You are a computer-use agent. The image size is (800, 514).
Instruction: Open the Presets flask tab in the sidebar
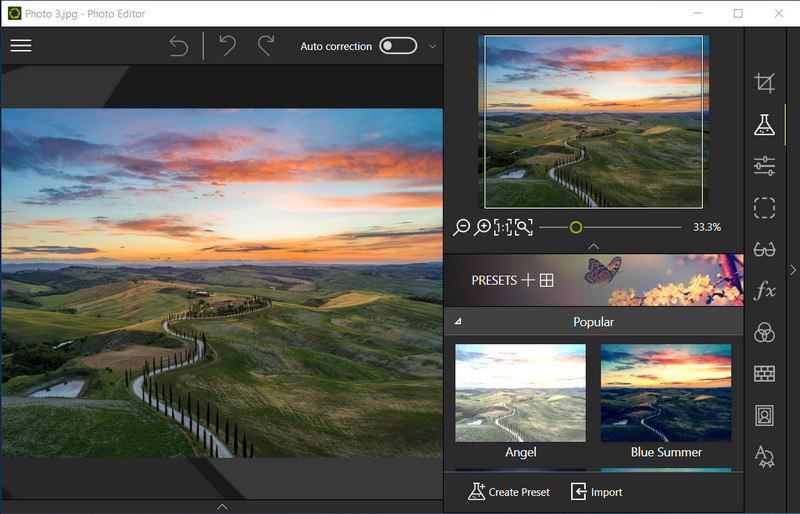(764, 125)
